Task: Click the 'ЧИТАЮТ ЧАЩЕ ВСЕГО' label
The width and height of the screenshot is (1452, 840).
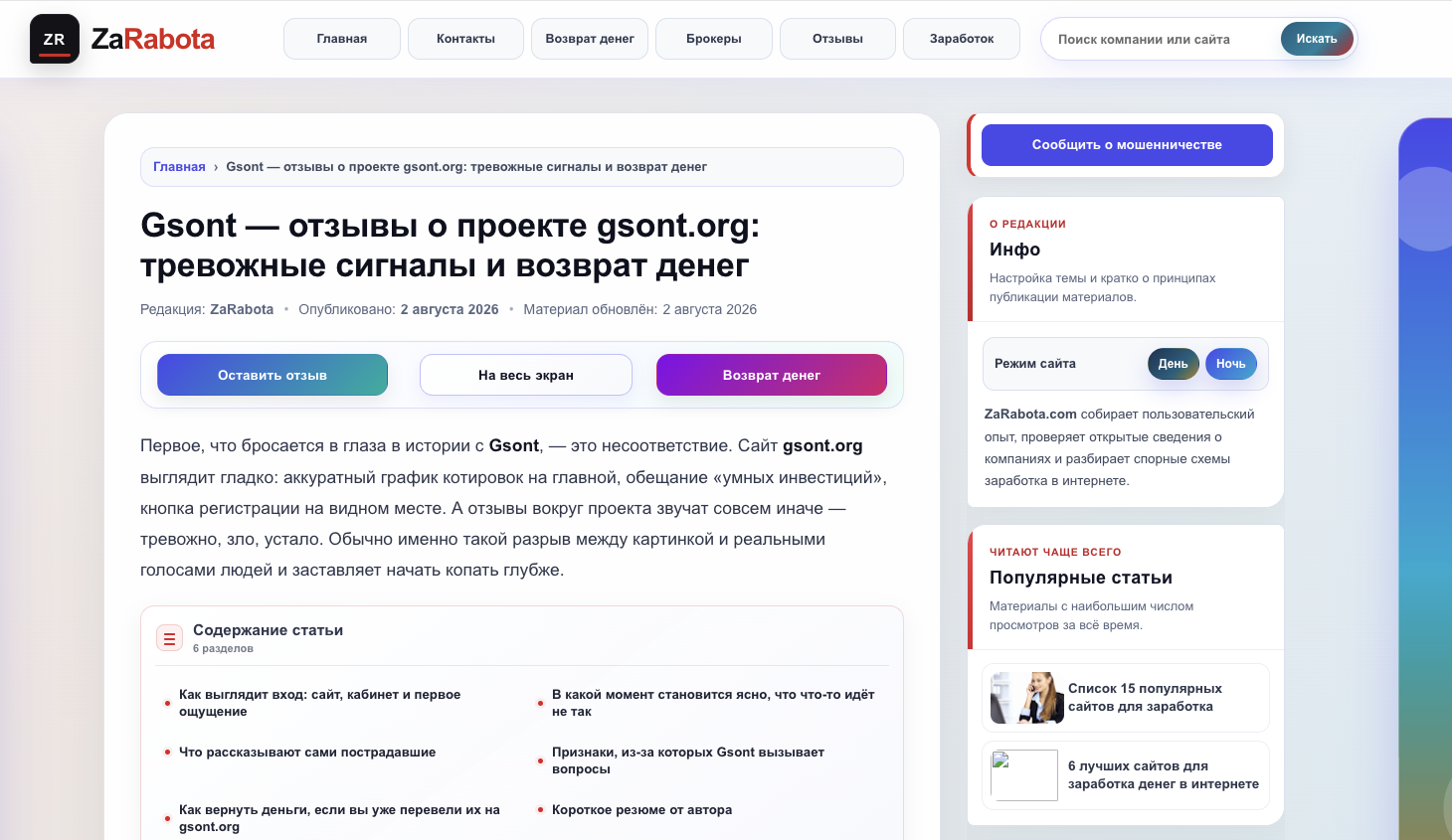Action: pyautogui.click(x=1055, y=552)
